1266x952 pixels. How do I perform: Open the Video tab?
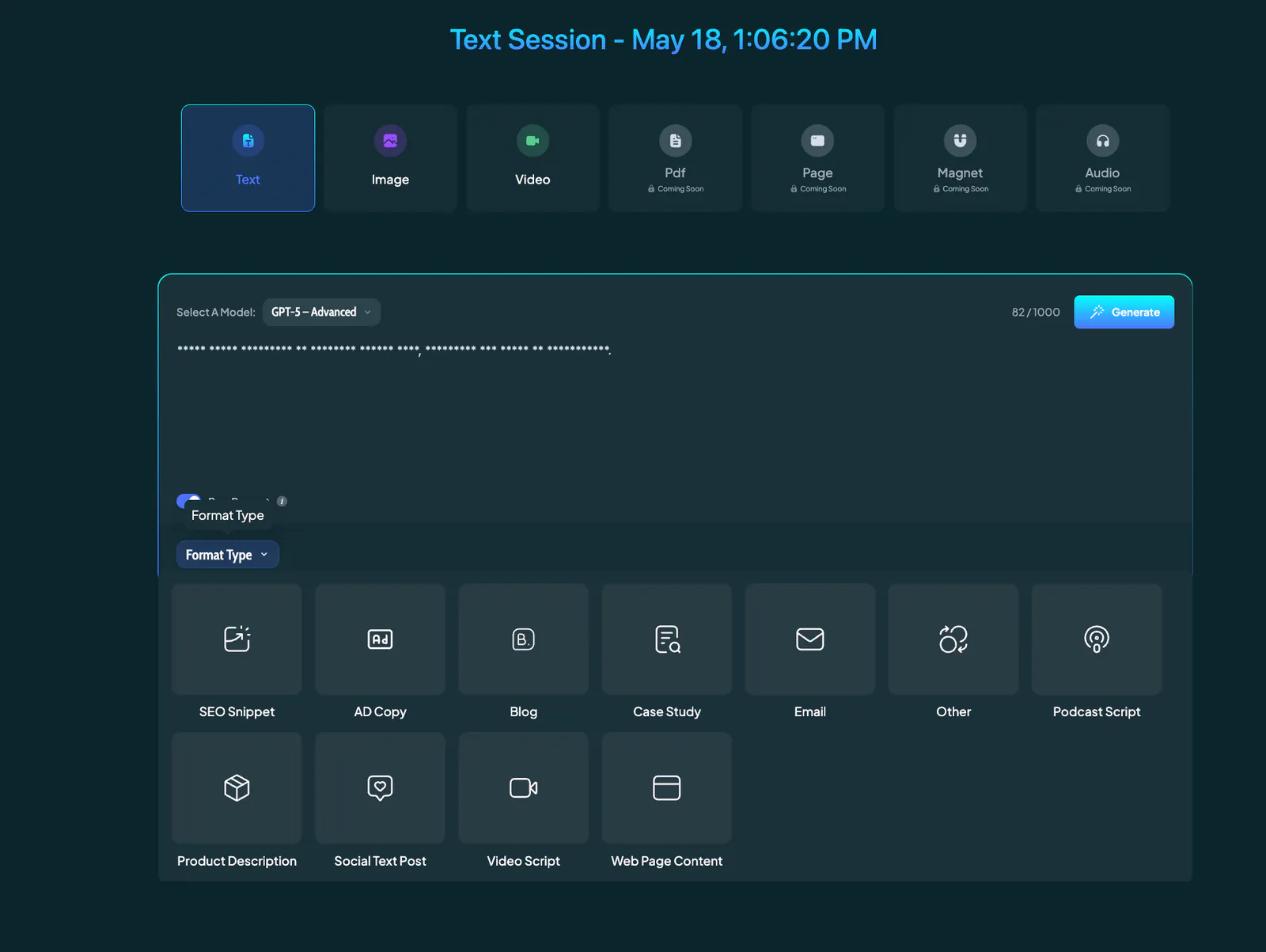[533, 158]
